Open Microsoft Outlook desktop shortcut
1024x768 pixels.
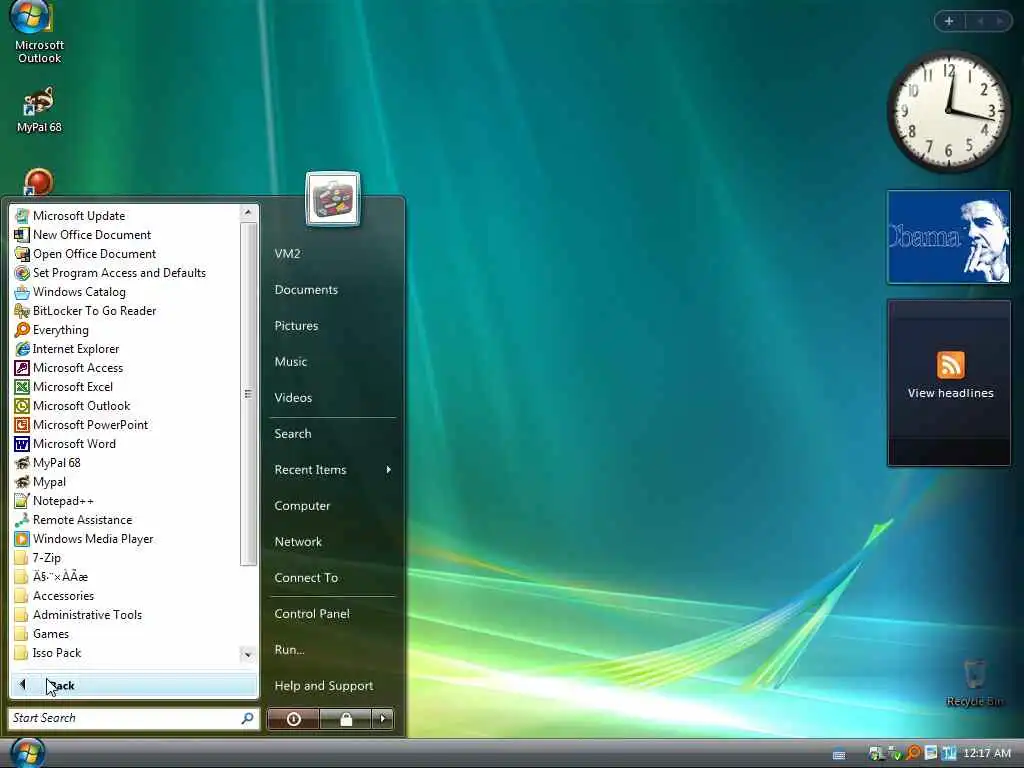tap(39, 33)
